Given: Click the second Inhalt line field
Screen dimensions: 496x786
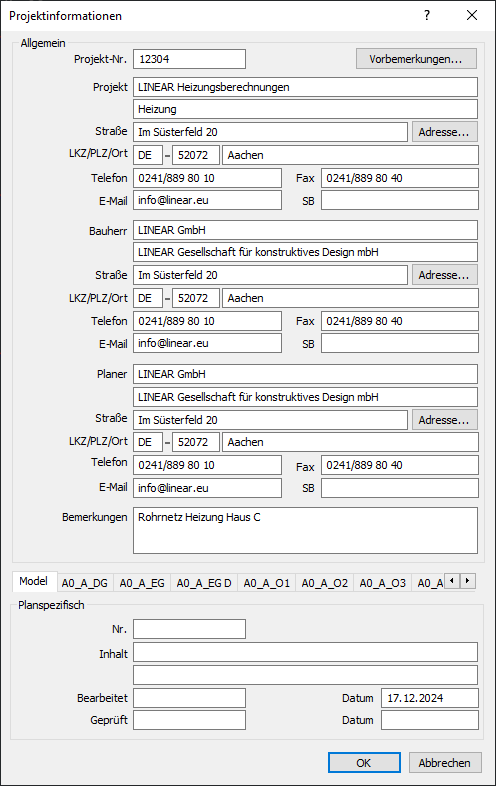Looking at the screenshot, I should coord(305,675).
